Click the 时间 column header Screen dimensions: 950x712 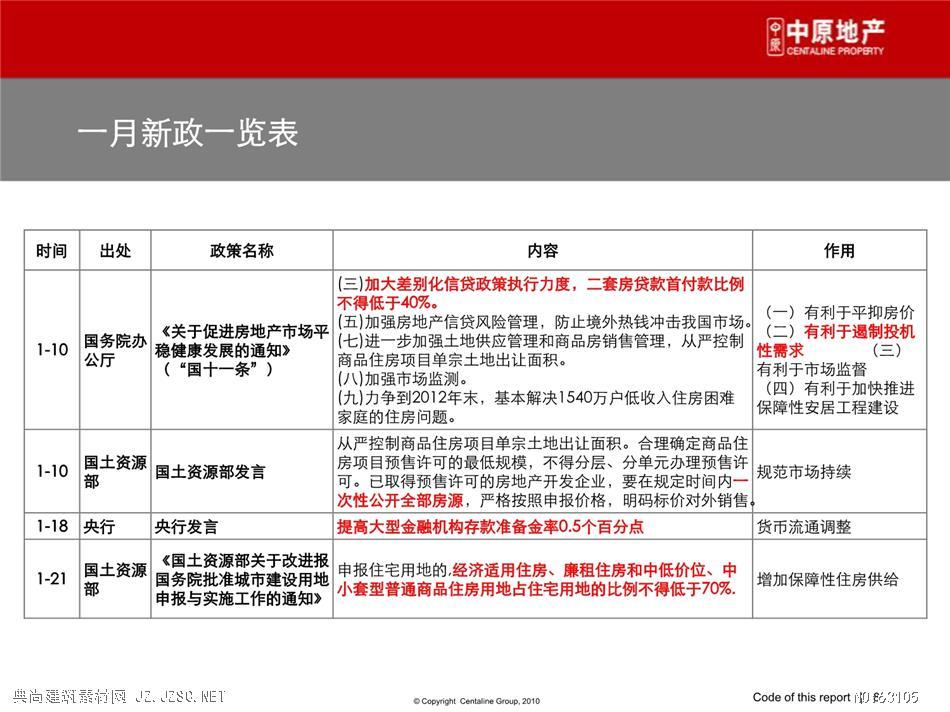tap(51, 250)
